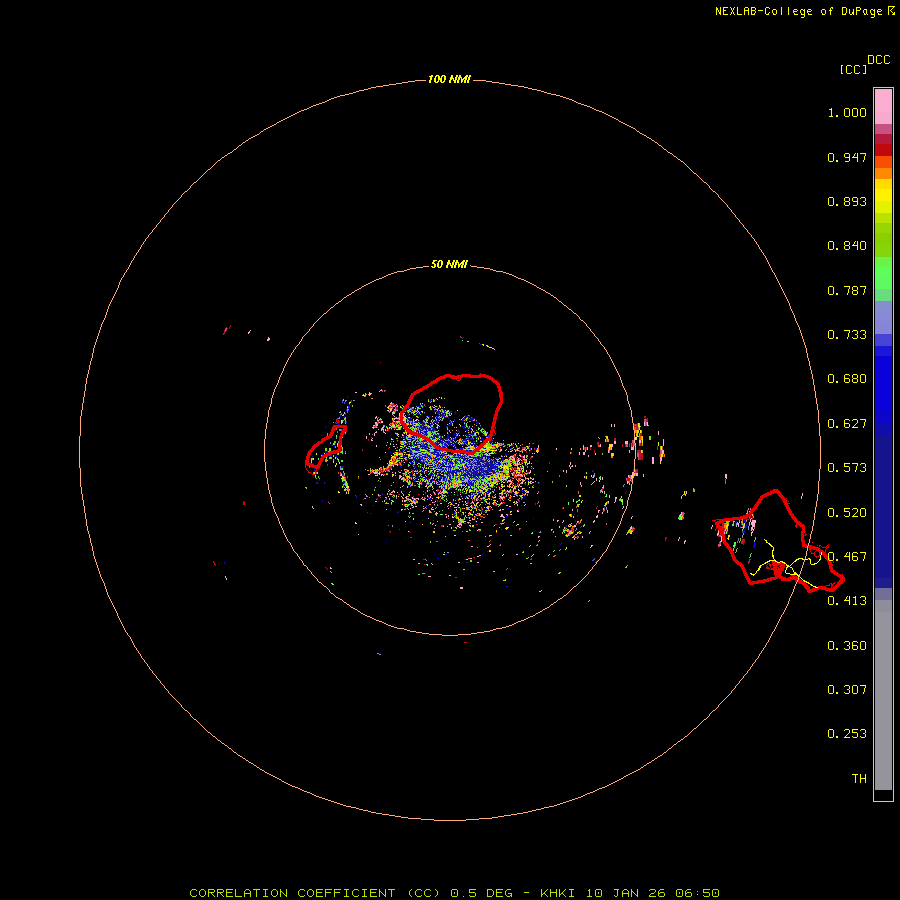This screenshot has width=900, height=900.
Task: Click the small red island outline west of center
Action: (x=325, y=448)
